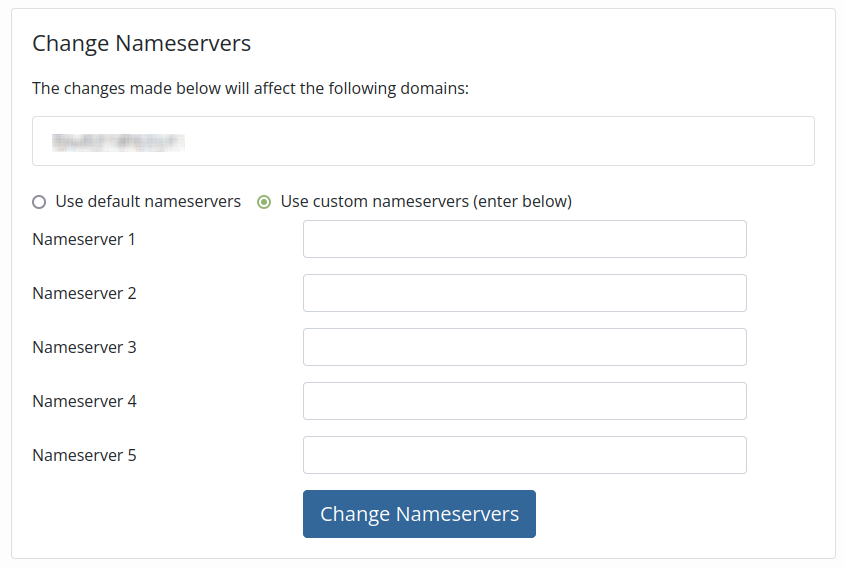Submit with the blue Change Nameservers button
Viewport: 844px width, 567px height.
pyautogui.click(x=419, y=514)
